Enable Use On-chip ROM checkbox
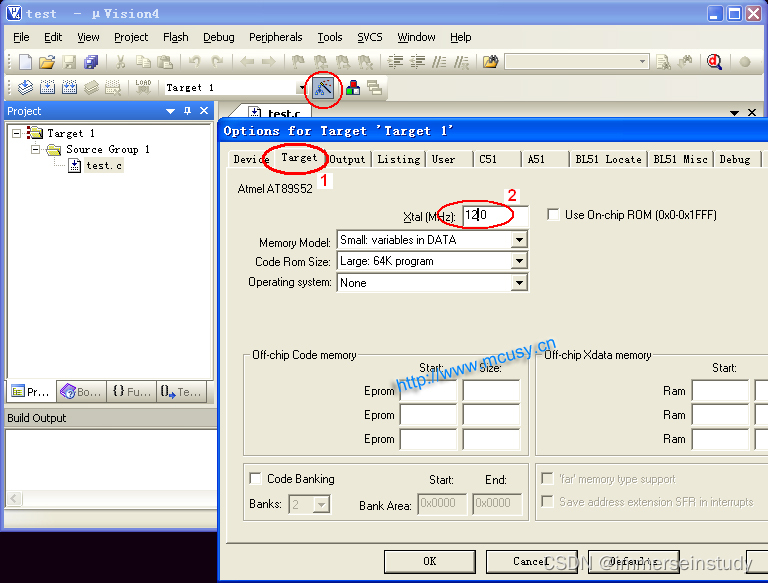Image resolution: width=768 pixels, height=583 pixels. coord(553,215)
